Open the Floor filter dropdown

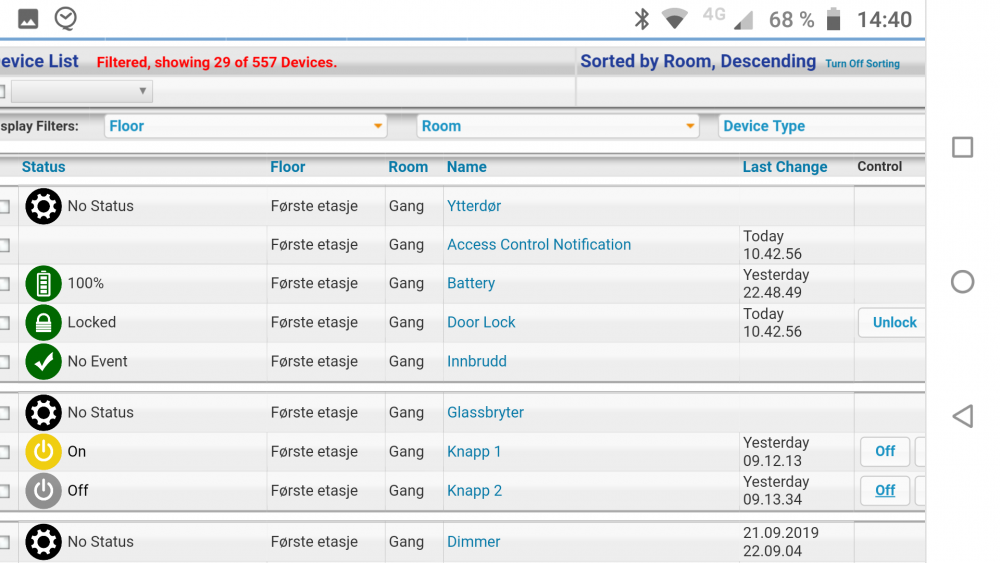[245, 126]
